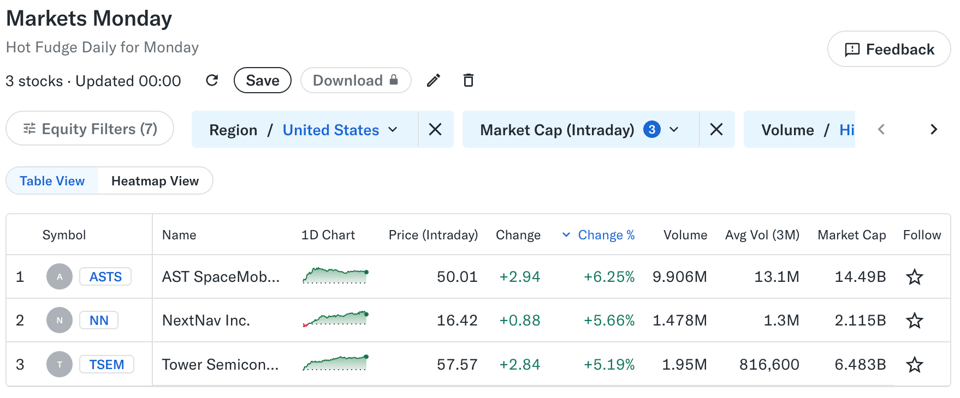Switch to Table View
The width and height of the screenshot is (960, 398).
pyautogui.click(x=52, y=181)
